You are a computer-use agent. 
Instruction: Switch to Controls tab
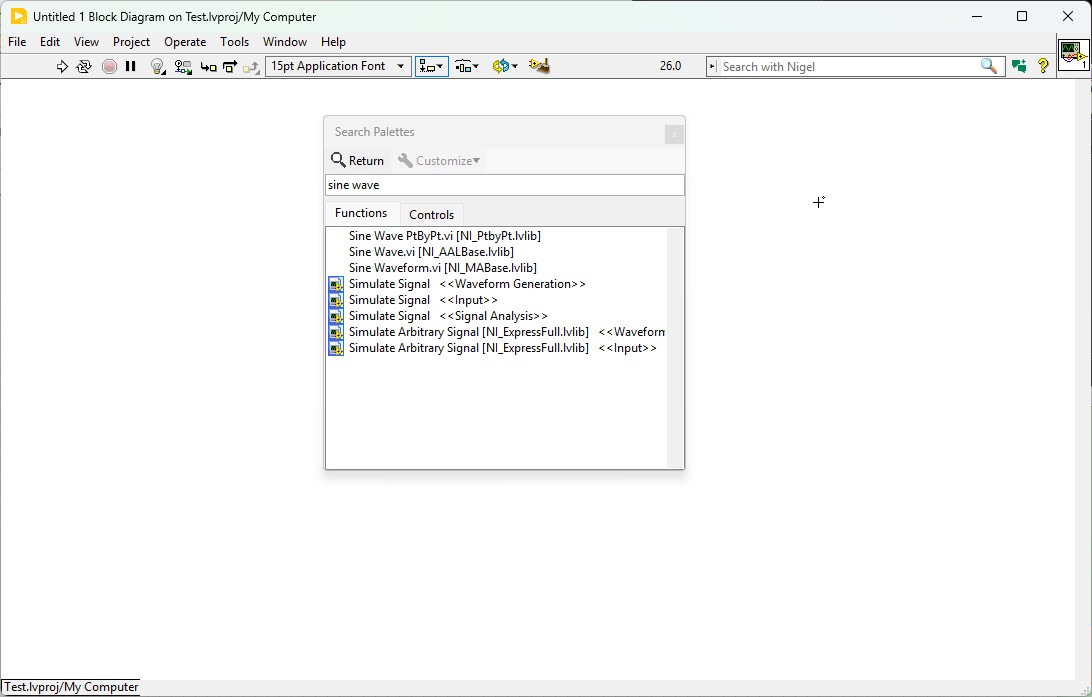431,214
